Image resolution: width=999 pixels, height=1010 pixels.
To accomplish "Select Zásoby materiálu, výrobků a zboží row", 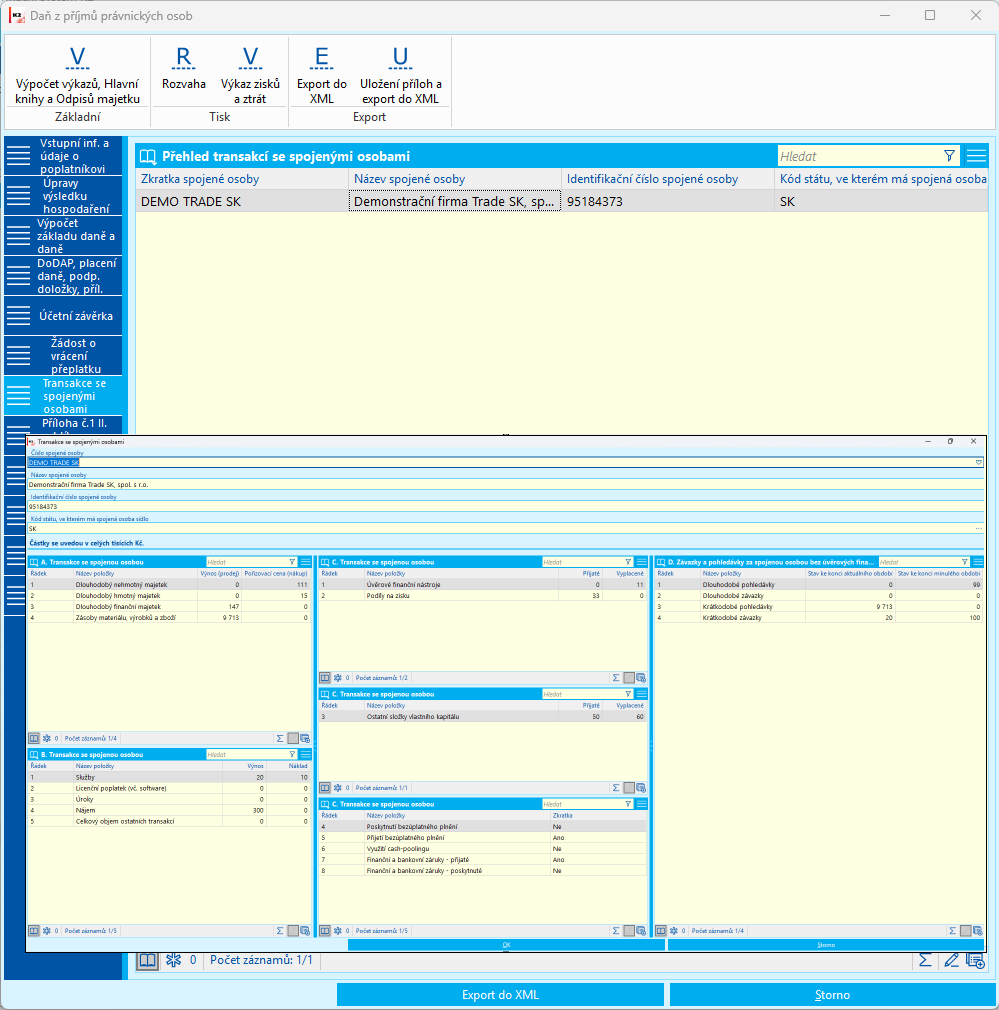I will coord(169,618).
